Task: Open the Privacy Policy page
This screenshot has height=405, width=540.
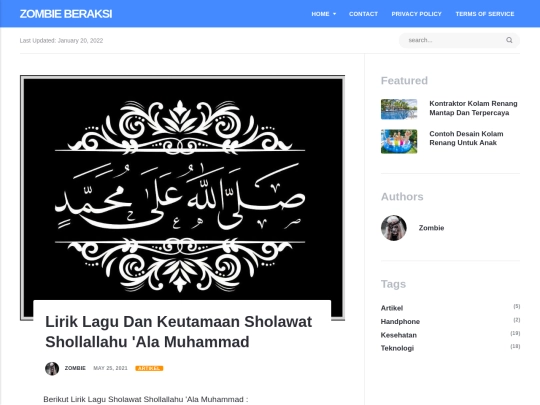Action: 416,14
